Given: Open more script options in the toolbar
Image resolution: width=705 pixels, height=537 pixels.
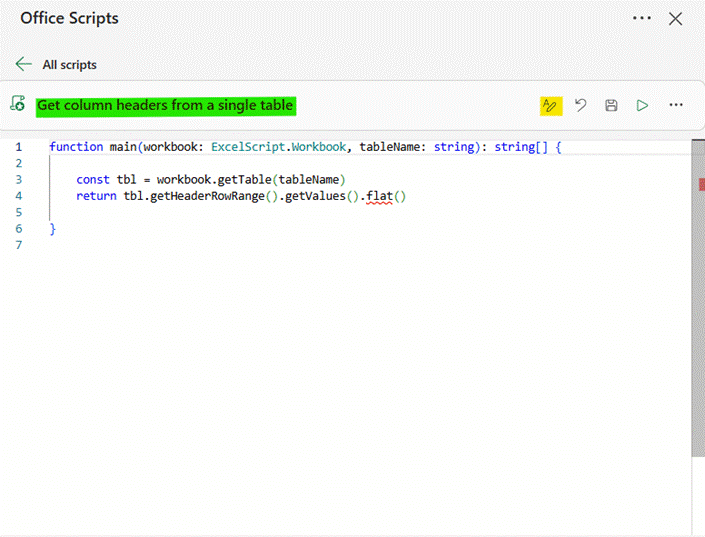Looking at the screenshot, I should tap(676, 105).
